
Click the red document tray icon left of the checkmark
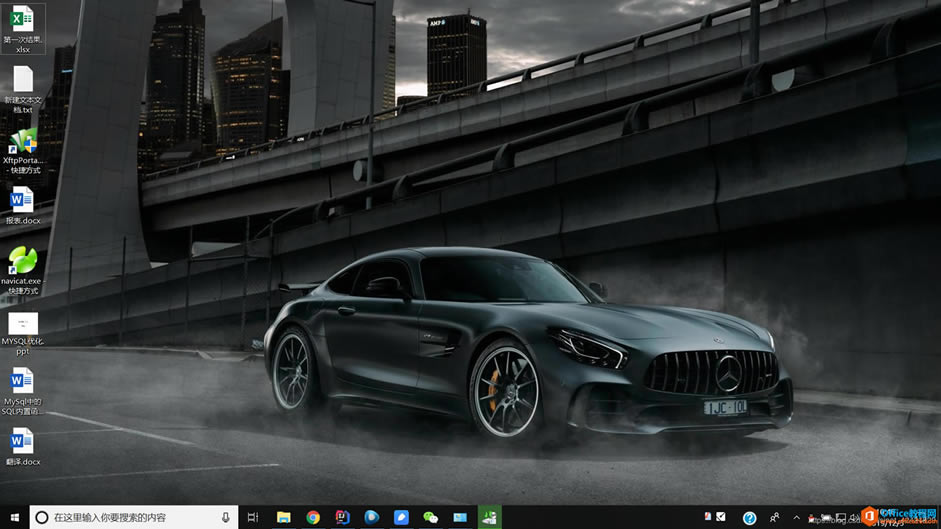[708, 516]
